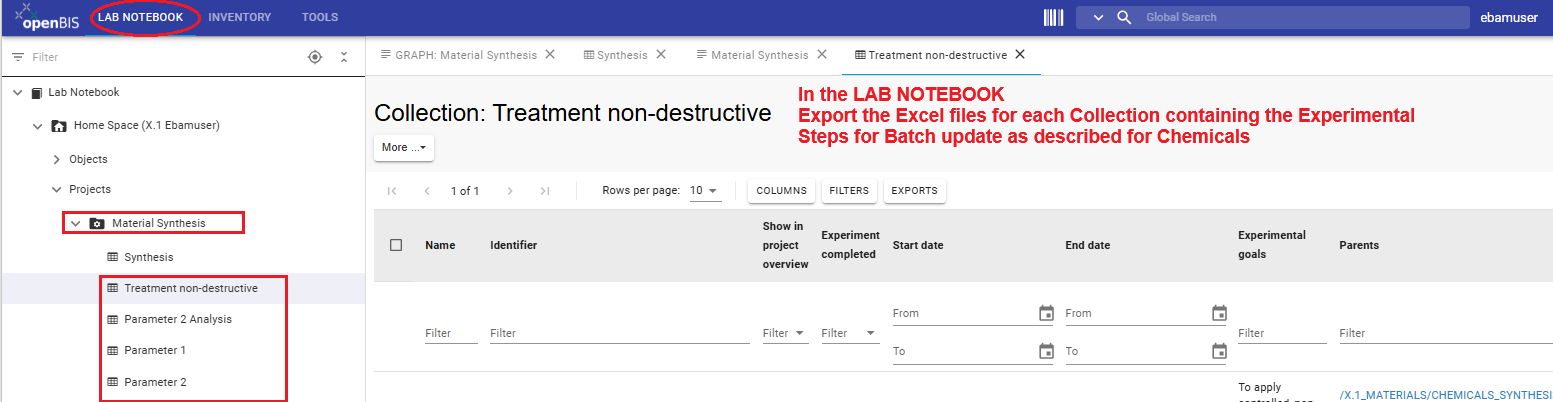This screenshot has width=1553, height=402.
Task: Click the Synthesis table icon in tree
Action: pos(112,257)
